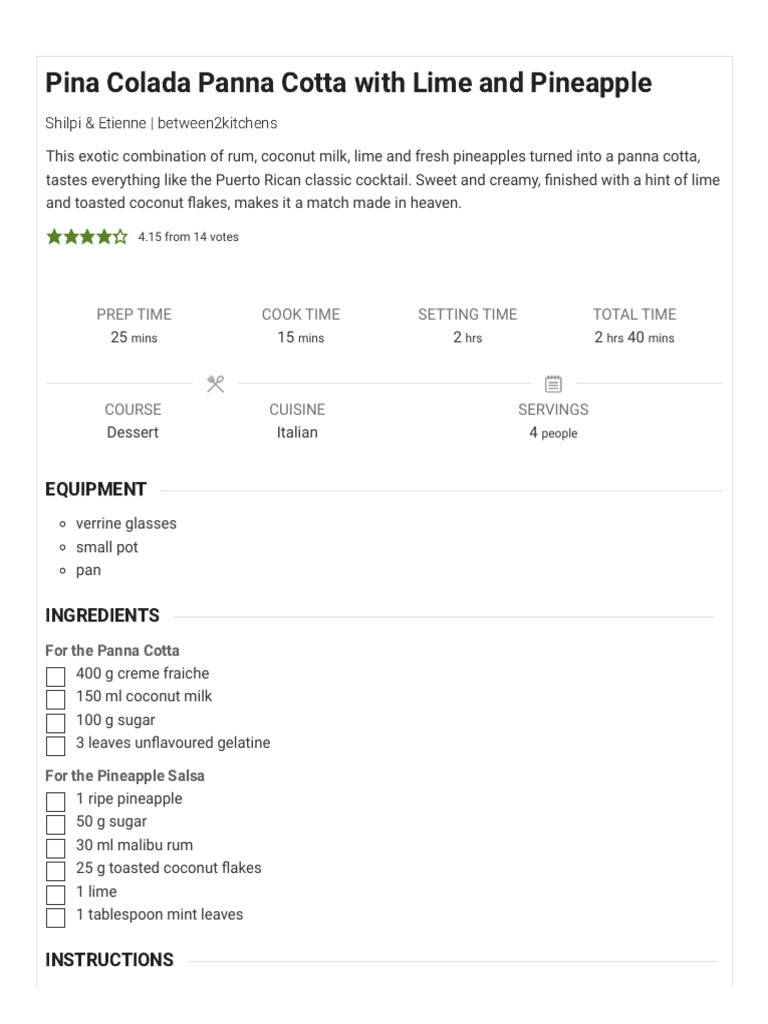Image resolution: width=768 pixels, height=1024 pixels.
Task: Click the recipe title heading
Action: 348,83
